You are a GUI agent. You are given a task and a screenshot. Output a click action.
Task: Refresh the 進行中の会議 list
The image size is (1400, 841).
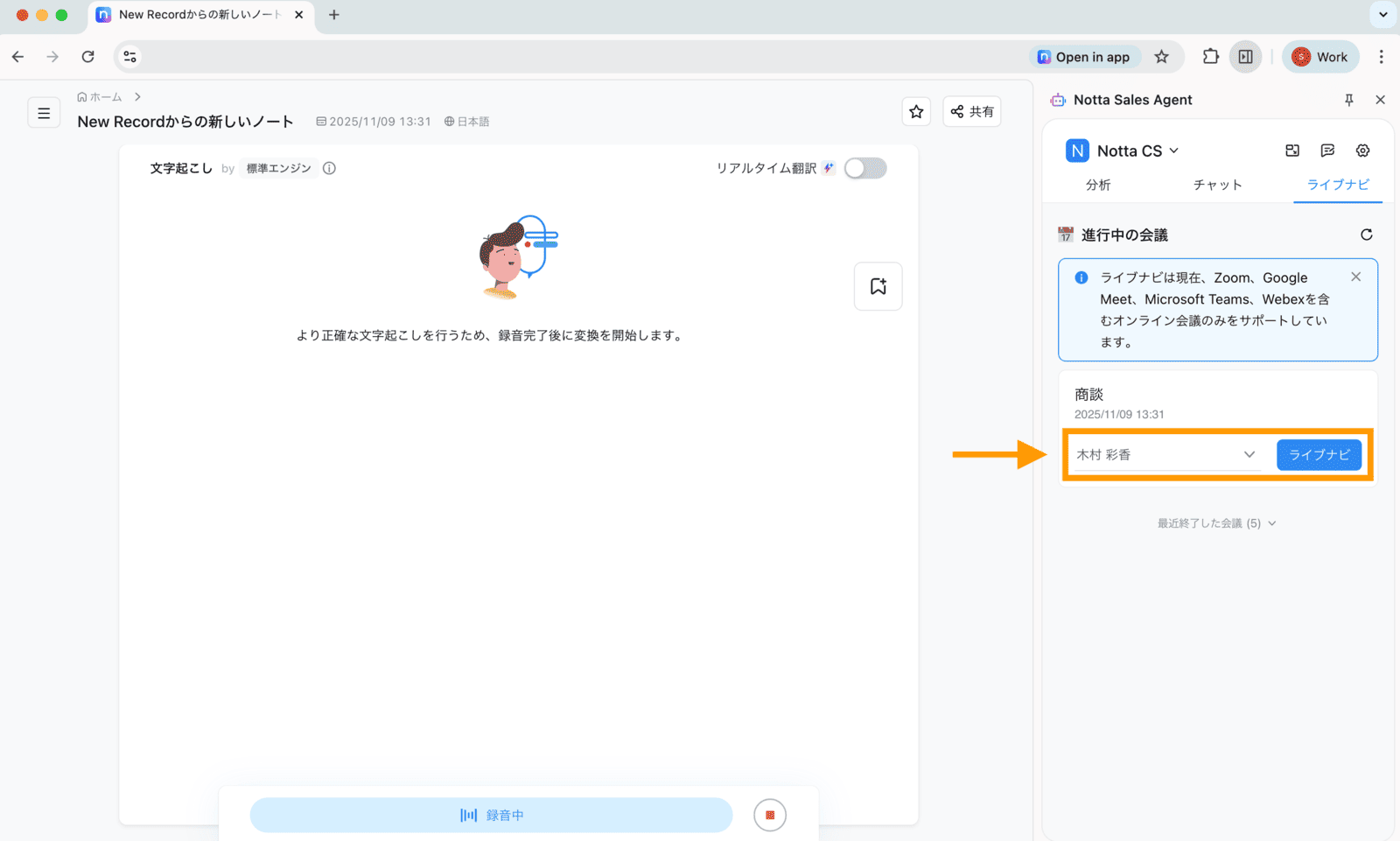click(x=1367, y=235)
